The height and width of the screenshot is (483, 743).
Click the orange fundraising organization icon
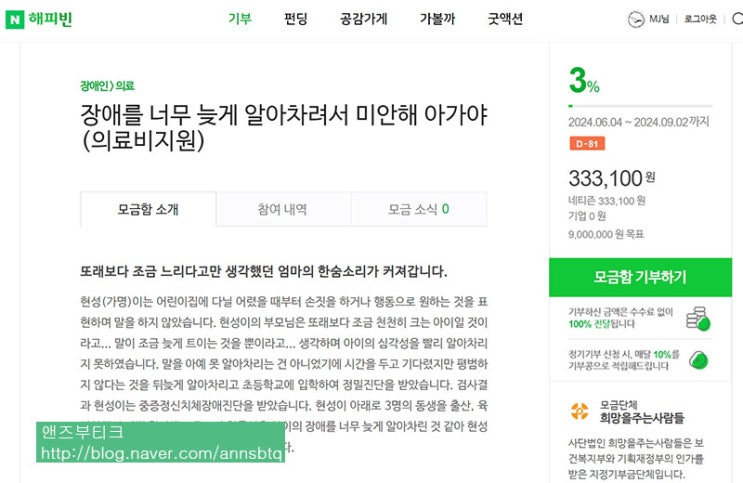click(x=579, y=411)
